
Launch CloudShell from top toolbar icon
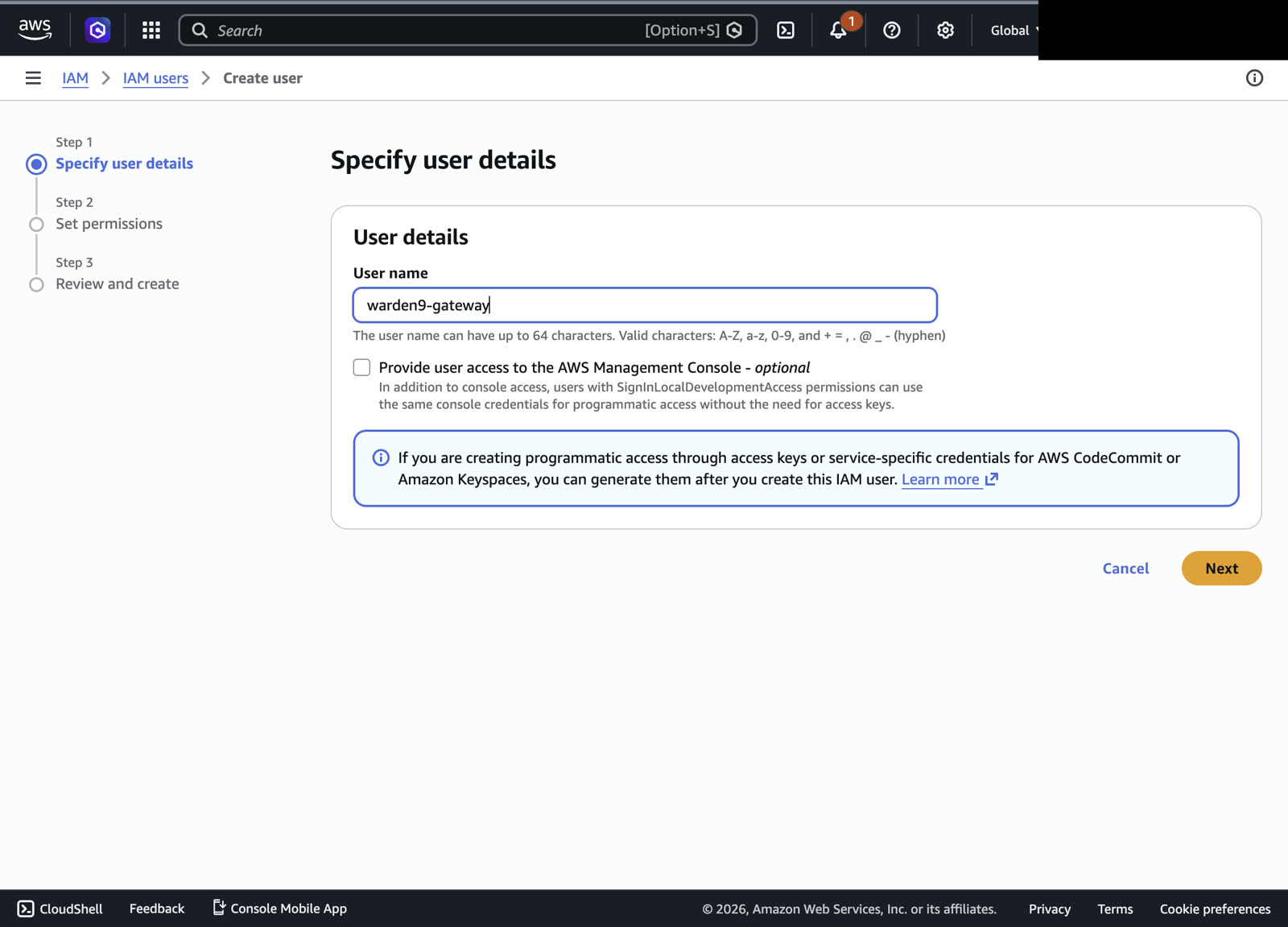[x=786, y=30]
